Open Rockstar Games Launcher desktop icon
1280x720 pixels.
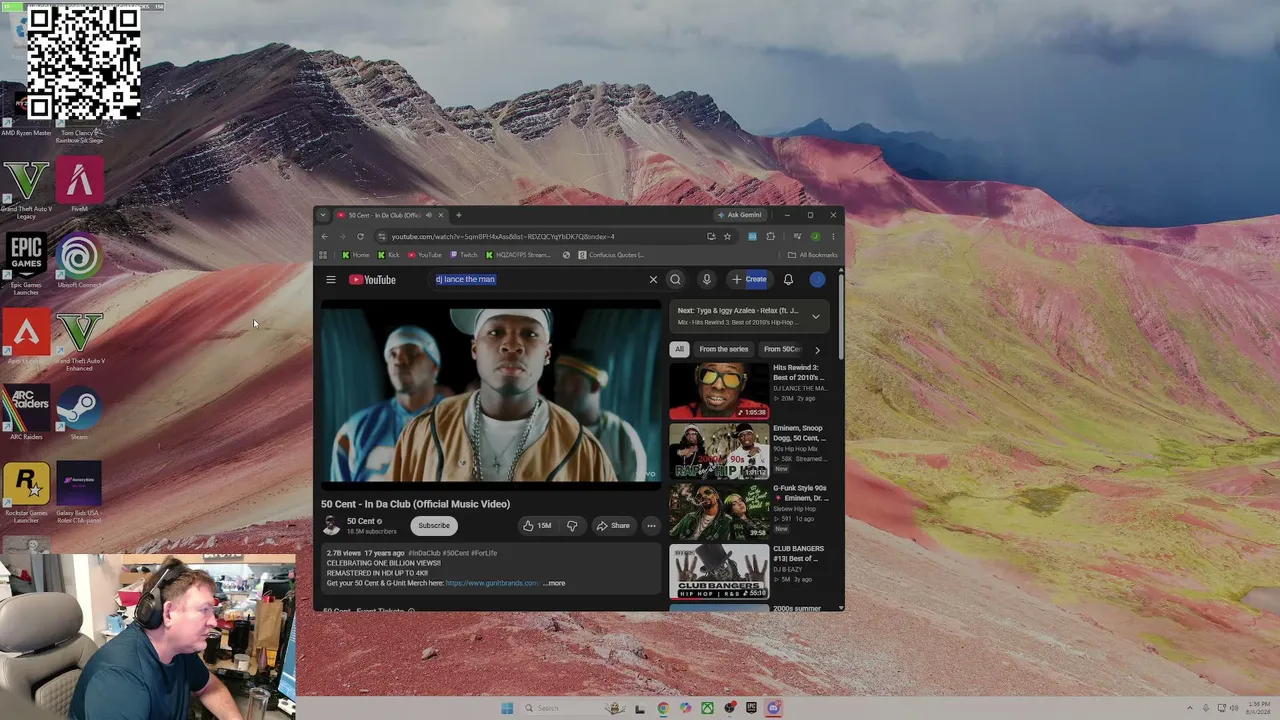click(26, 492)
